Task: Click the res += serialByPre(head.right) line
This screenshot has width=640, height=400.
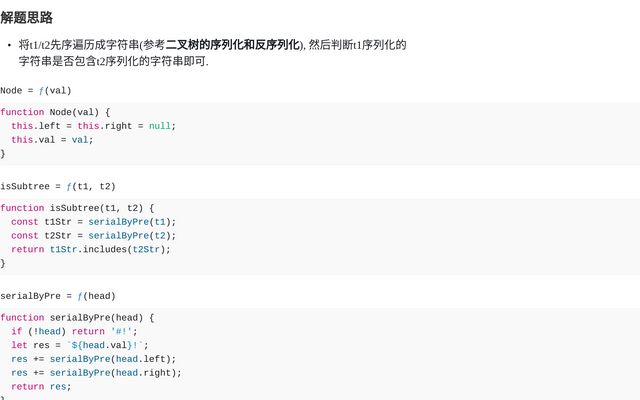Action: tap(96, 373)
